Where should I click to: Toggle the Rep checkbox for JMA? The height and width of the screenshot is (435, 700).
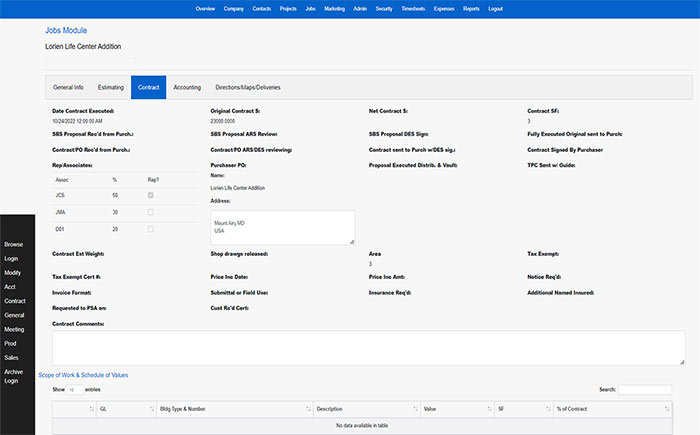click(x=150, y=212)
